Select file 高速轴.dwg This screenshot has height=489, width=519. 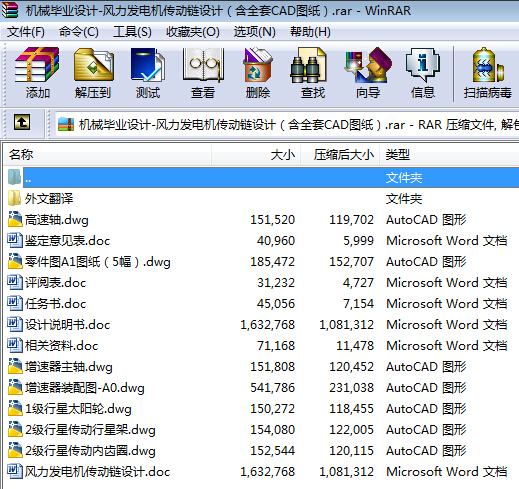click(x=57, y=220)
